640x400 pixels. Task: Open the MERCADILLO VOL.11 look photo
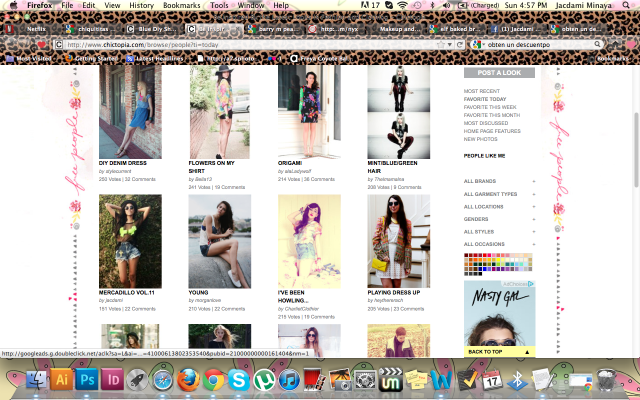(130, 241)
